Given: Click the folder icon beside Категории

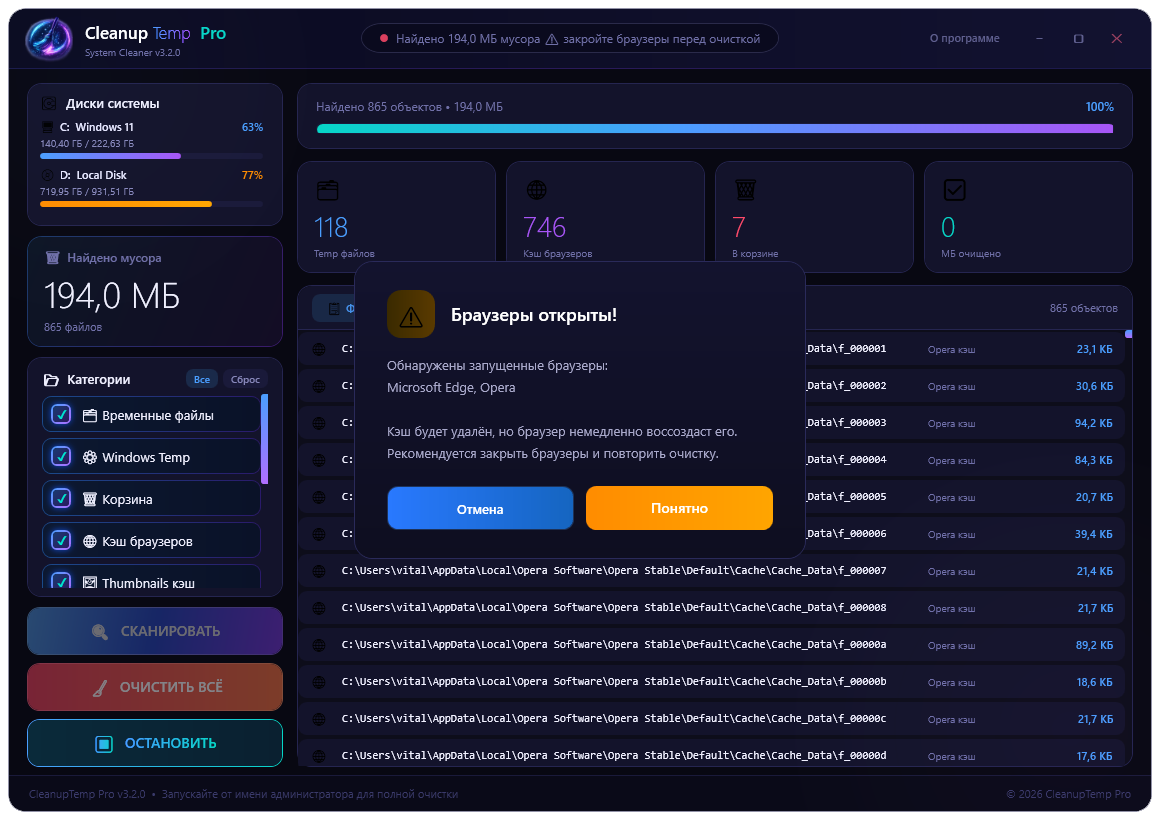Looking at the screenshot, I should click(x=51, y=380).
